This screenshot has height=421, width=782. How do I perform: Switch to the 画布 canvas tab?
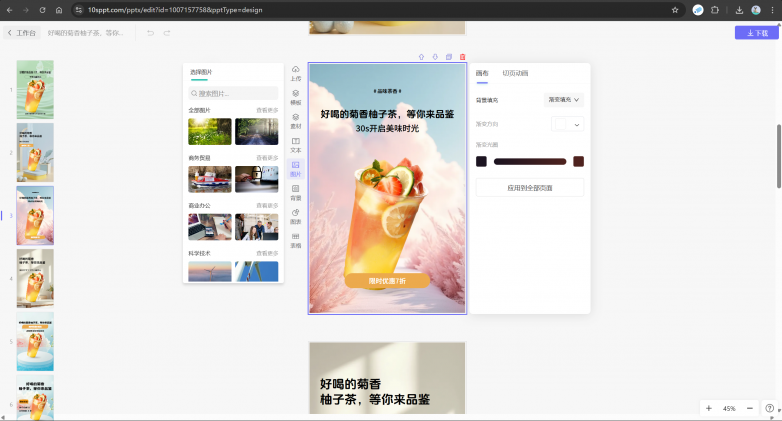click(482, 73)
